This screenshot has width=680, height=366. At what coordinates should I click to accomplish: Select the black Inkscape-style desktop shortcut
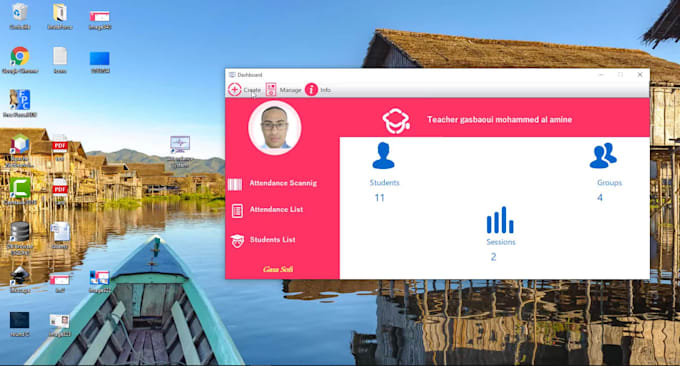[20, 279]
